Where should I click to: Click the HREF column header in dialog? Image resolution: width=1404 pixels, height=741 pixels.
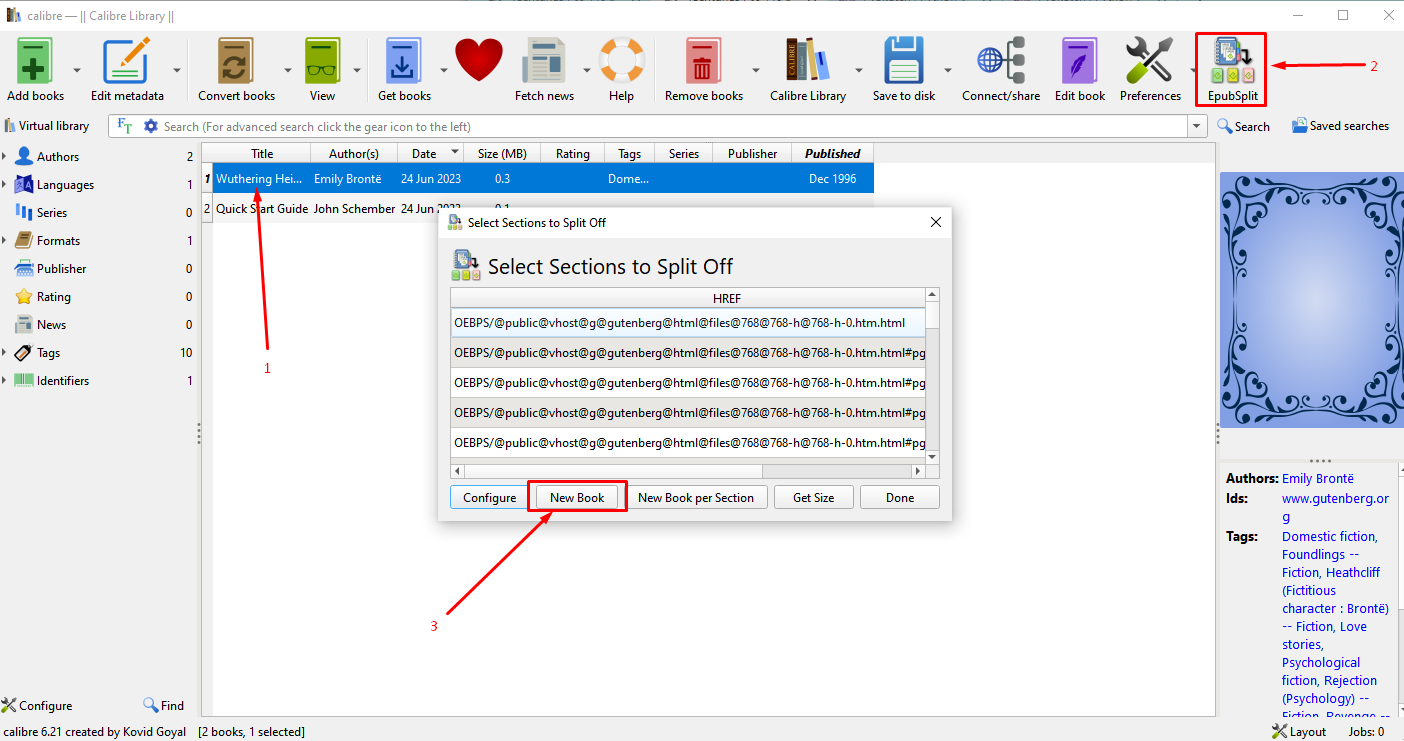coord(688,299)
